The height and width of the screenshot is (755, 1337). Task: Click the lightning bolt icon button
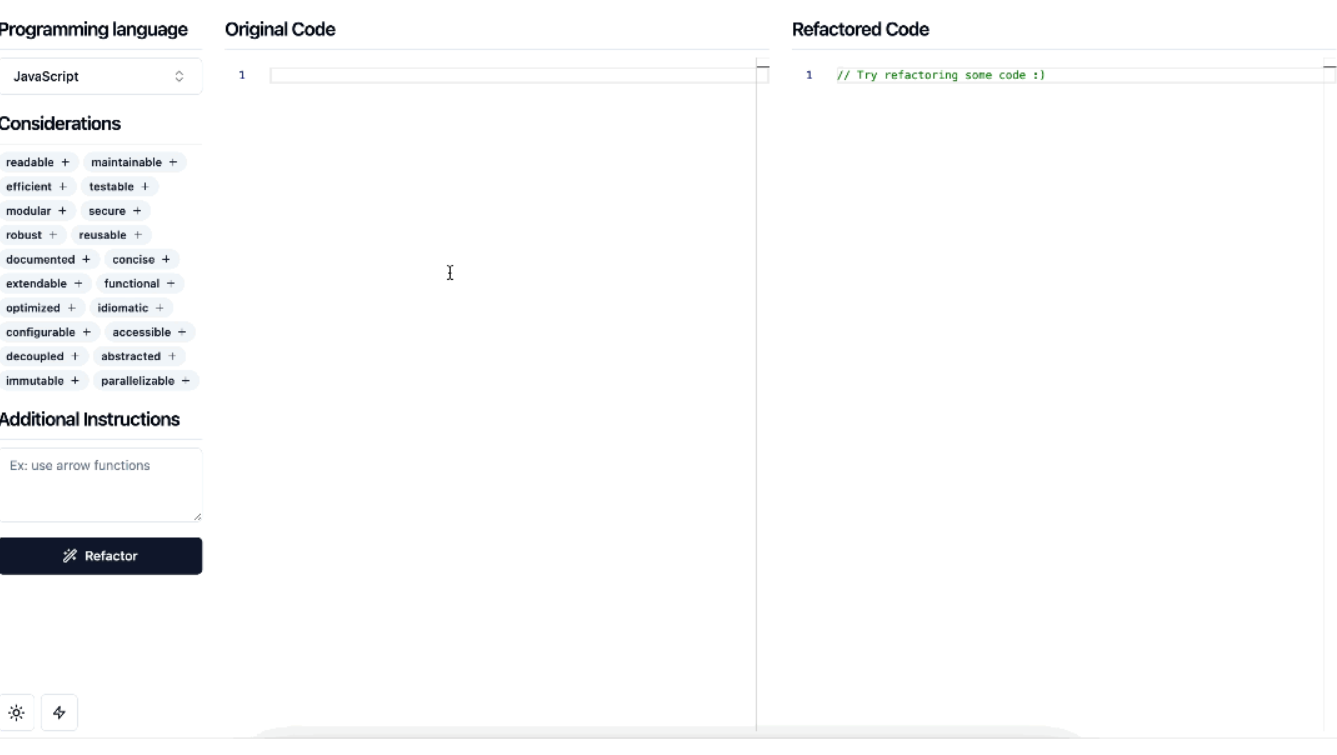click(59, 713)
